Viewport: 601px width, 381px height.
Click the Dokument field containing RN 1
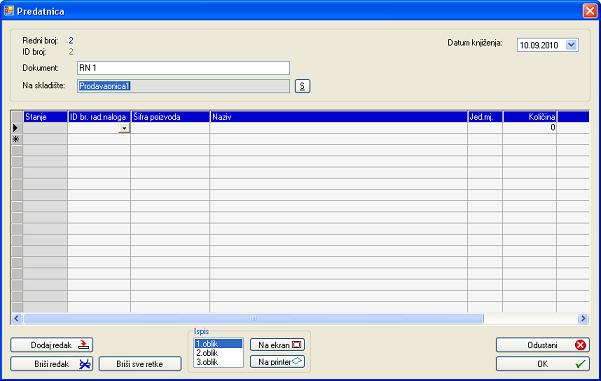[x=183, y=68]
